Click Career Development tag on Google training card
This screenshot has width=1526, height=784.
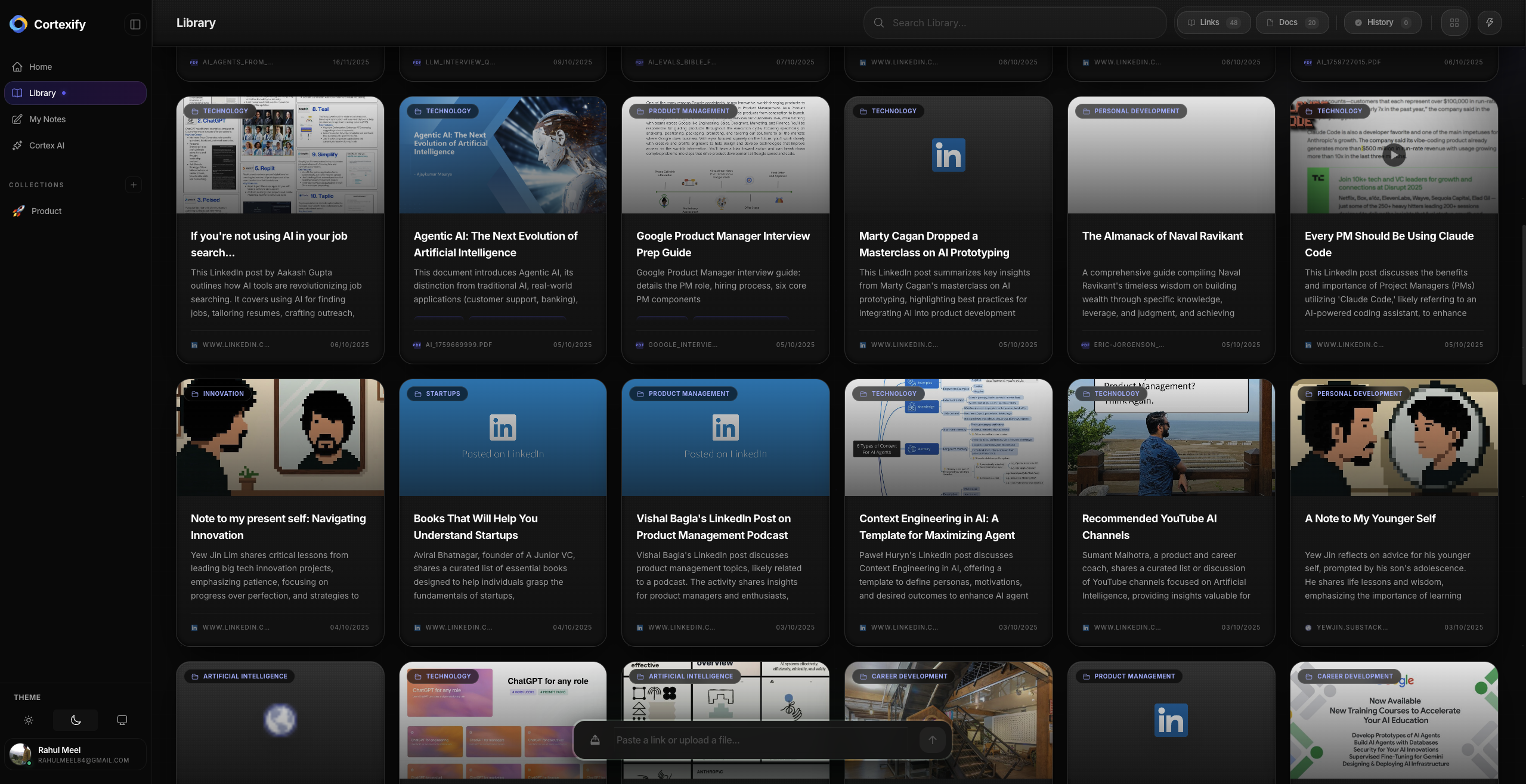pos(1349,676)
